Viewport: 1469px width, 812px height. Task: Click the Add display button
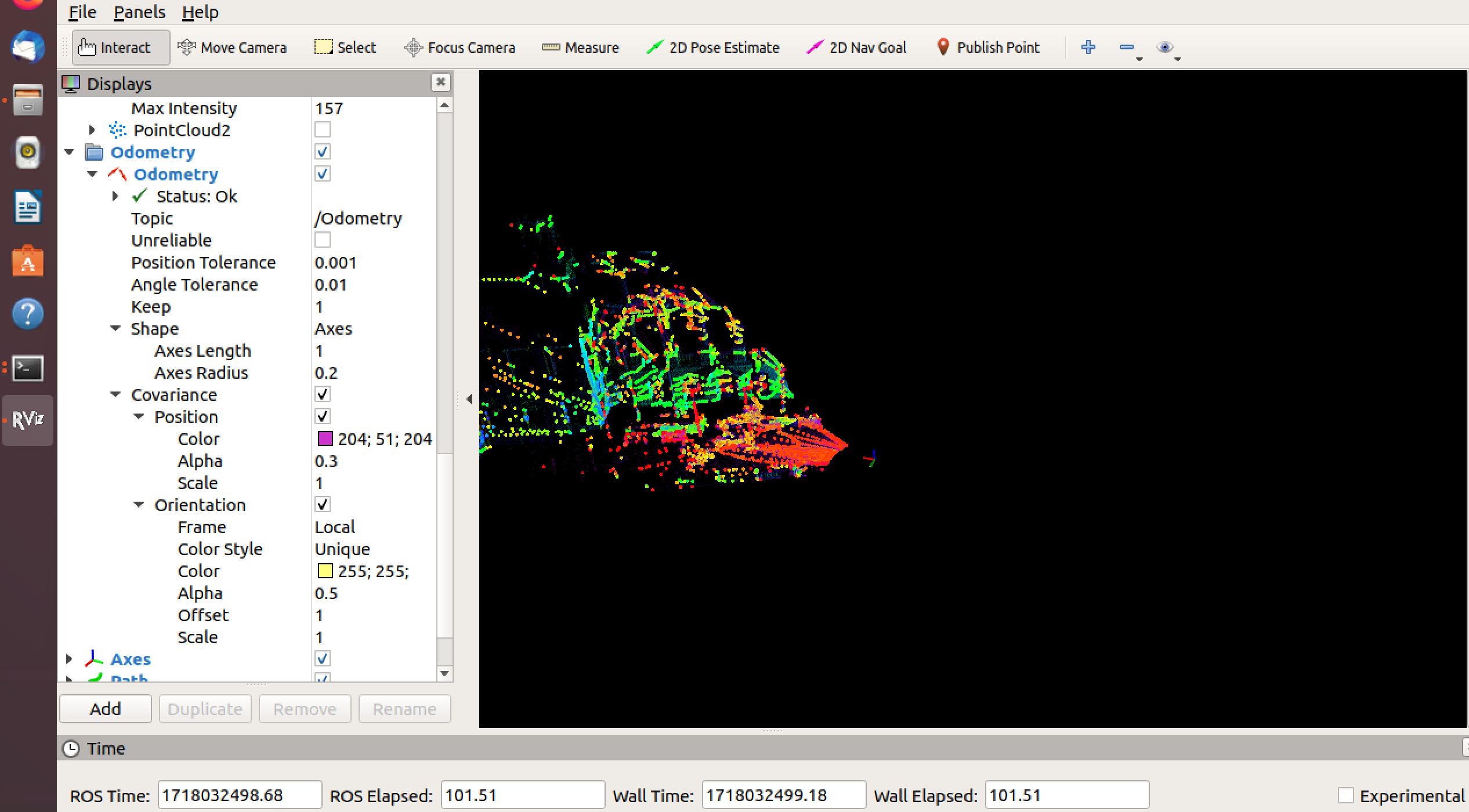click(105, 709)
